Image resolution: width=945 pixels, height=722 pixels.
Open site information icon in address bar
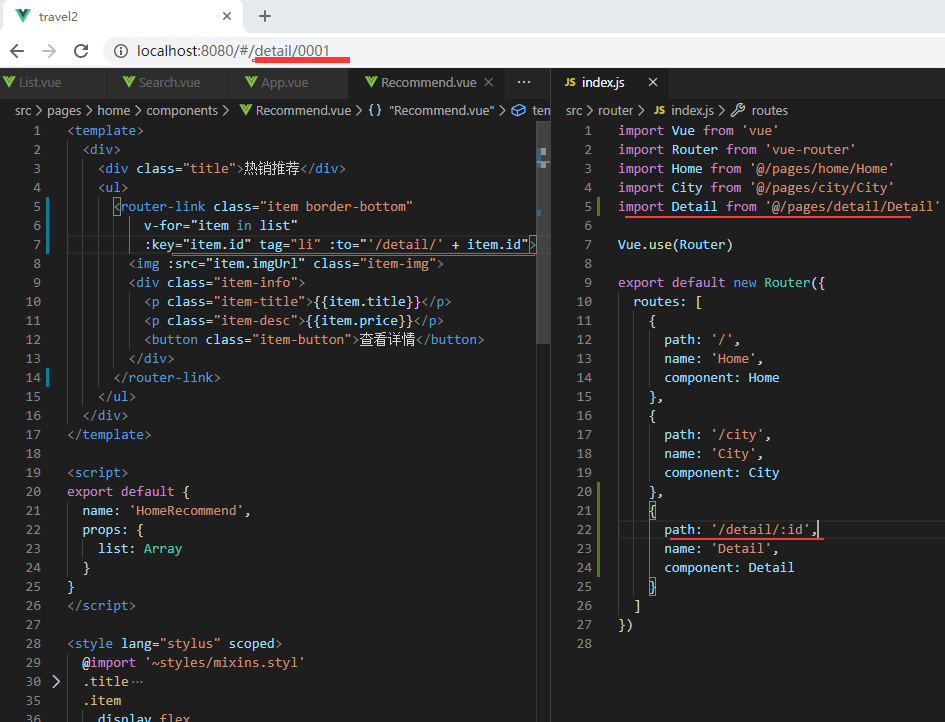[x=120, y=51]
